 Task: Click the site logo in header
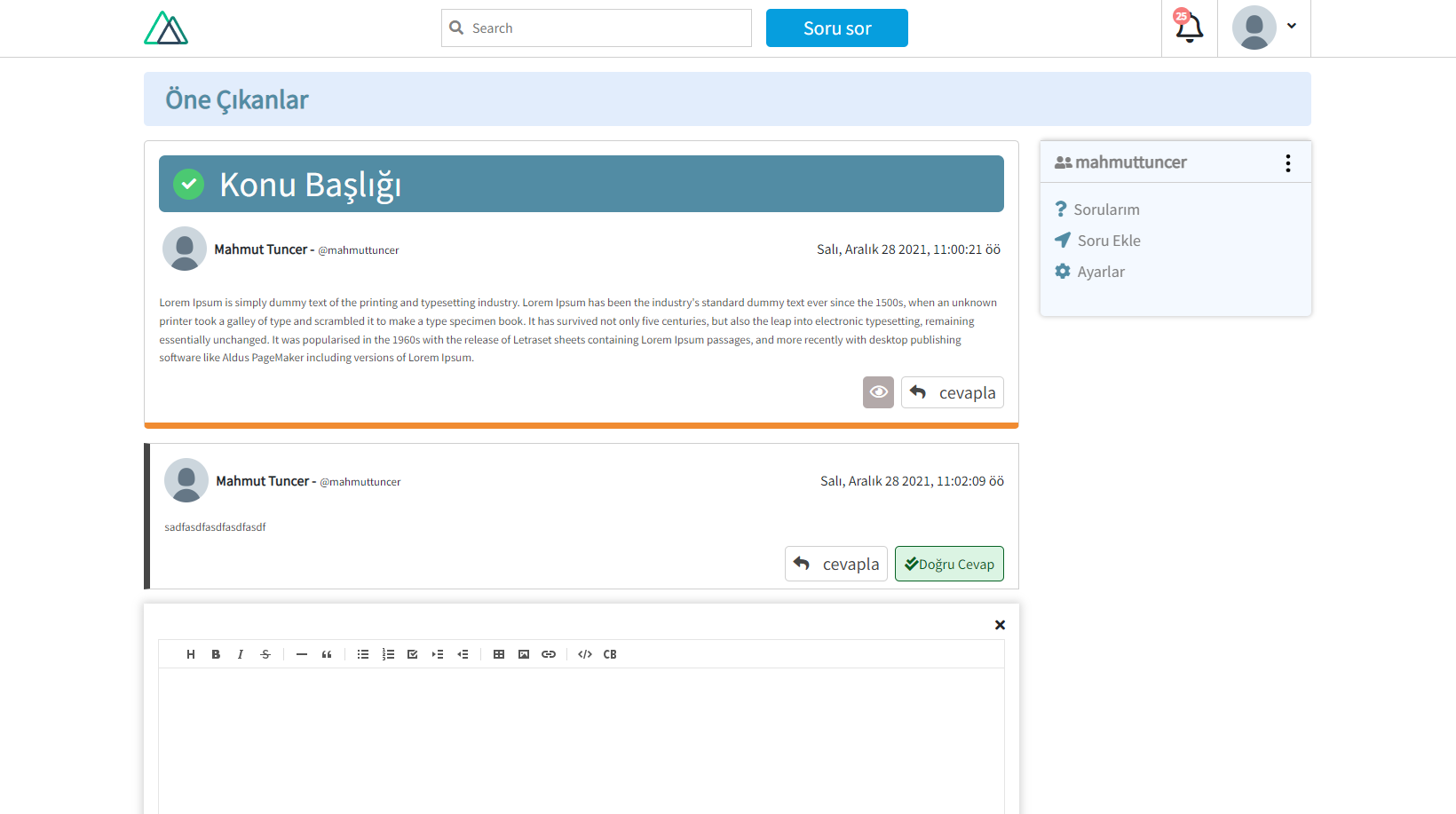(x=166, y=28)
